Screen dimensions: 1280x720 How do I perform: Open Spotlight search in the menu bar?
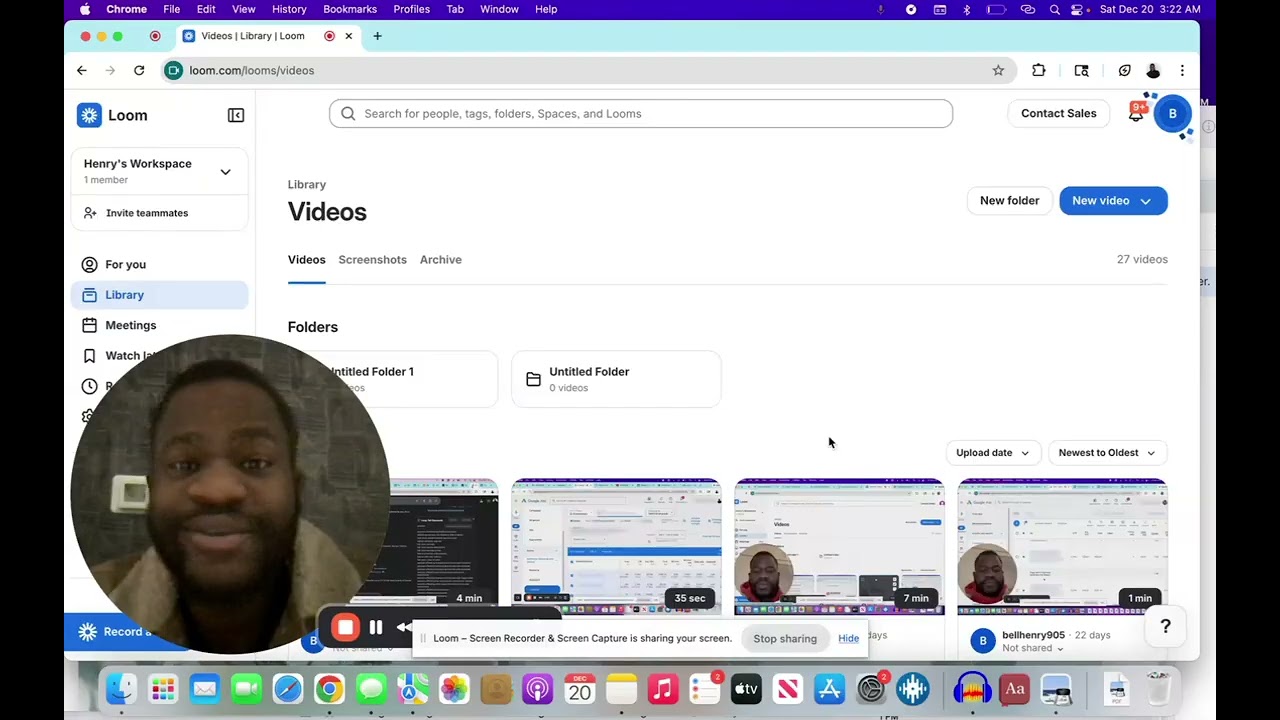tap(1054, 9)
